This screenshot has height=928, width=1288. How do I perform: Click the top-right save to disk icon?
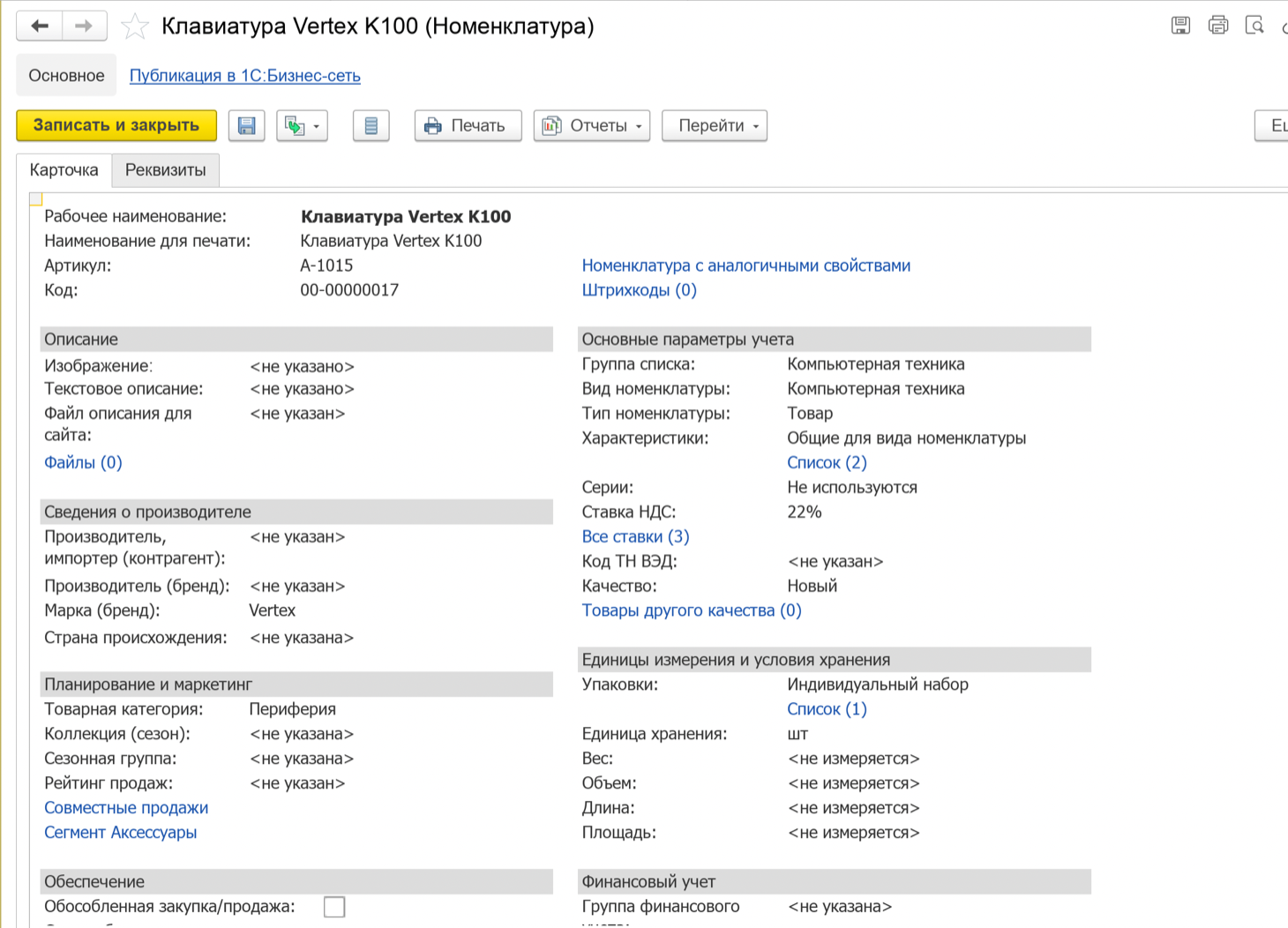point(1180,26)
